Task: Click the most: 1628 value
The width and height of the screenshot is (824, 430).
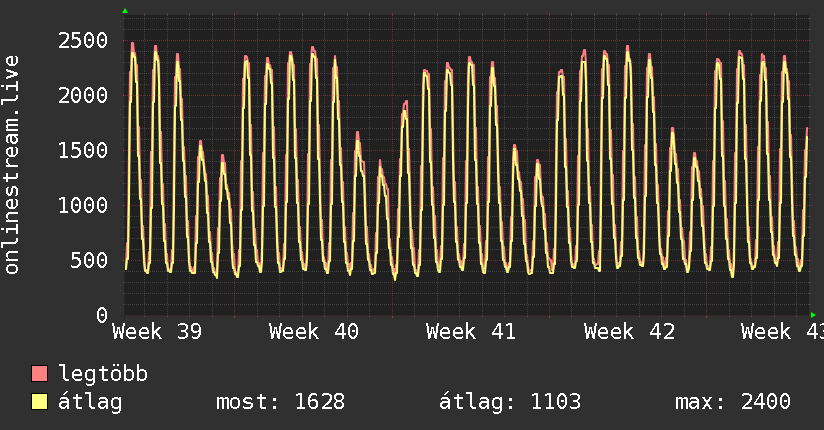Action: click(281, 402)
